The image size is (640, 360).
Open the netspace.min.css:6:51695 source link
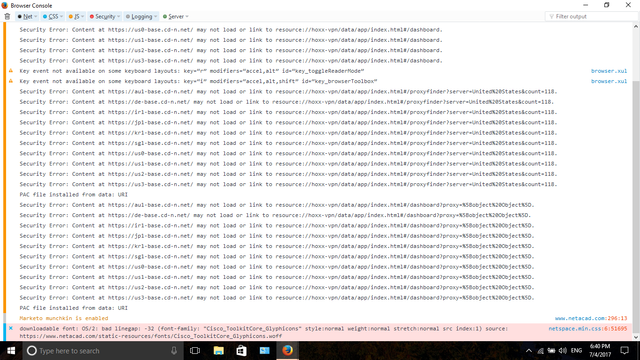click(x=587, y=328)
